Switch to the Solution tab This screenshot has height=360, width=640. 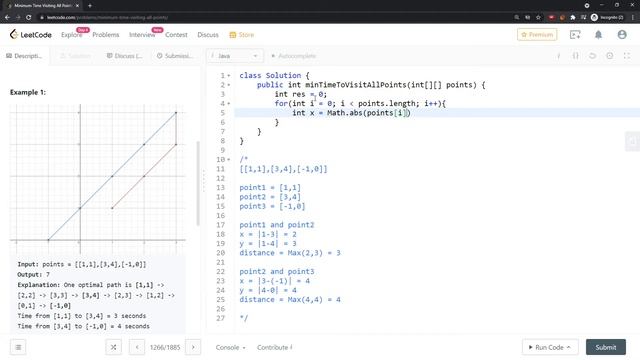click(76, 56)
